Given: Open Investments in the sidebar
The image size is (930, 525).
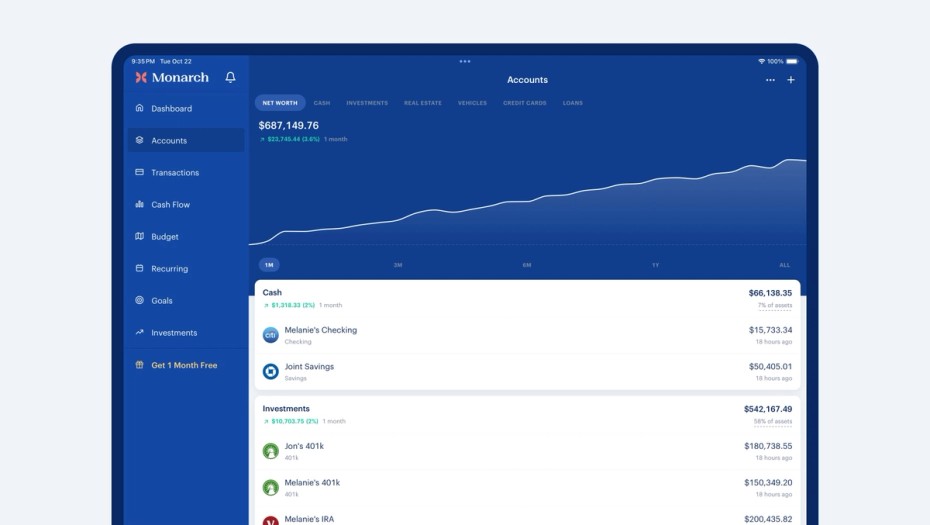Looking at the screenshot, I should 174,333.
